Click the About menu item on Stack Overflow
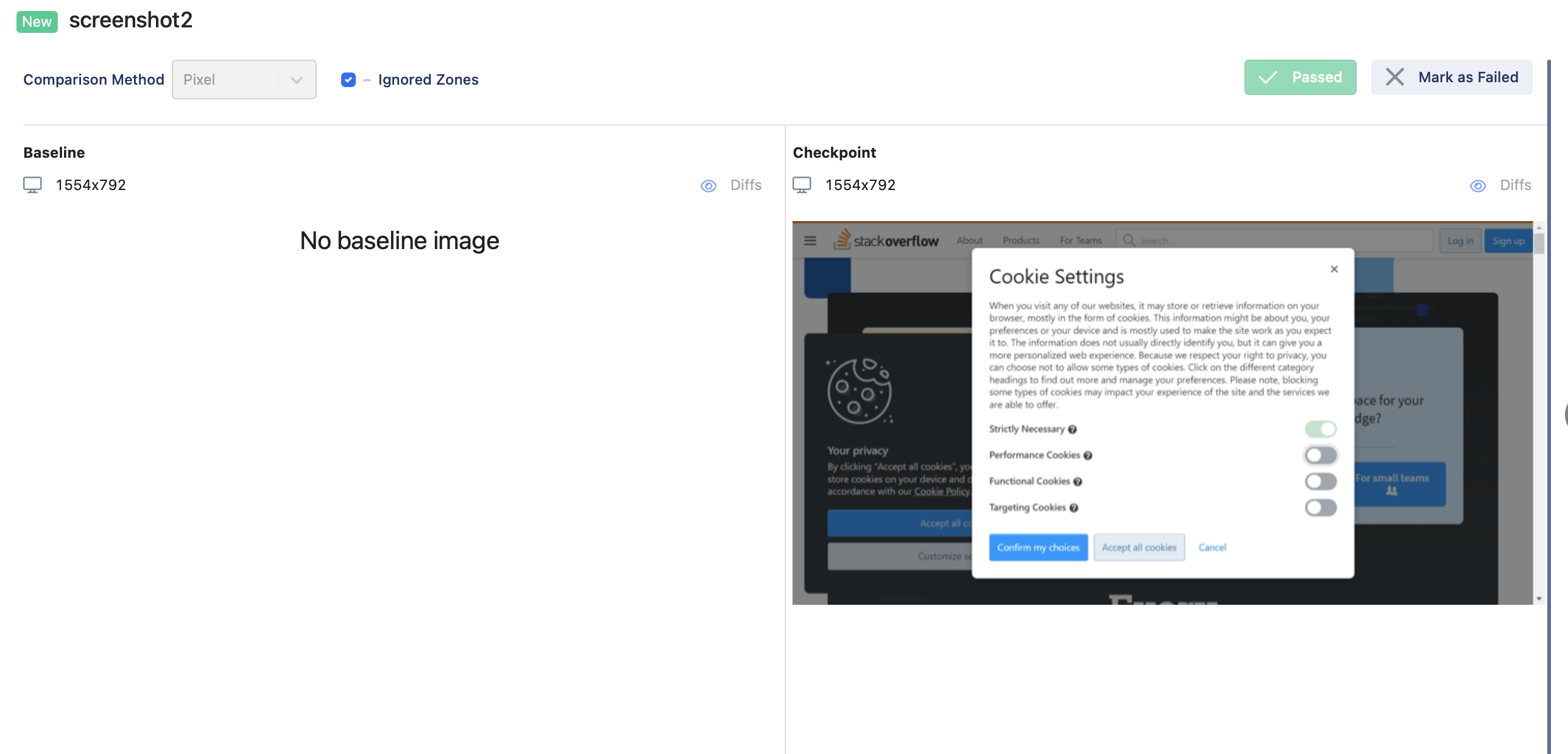The height and width of the screenshot is (754, 1568). click(966, 240)
